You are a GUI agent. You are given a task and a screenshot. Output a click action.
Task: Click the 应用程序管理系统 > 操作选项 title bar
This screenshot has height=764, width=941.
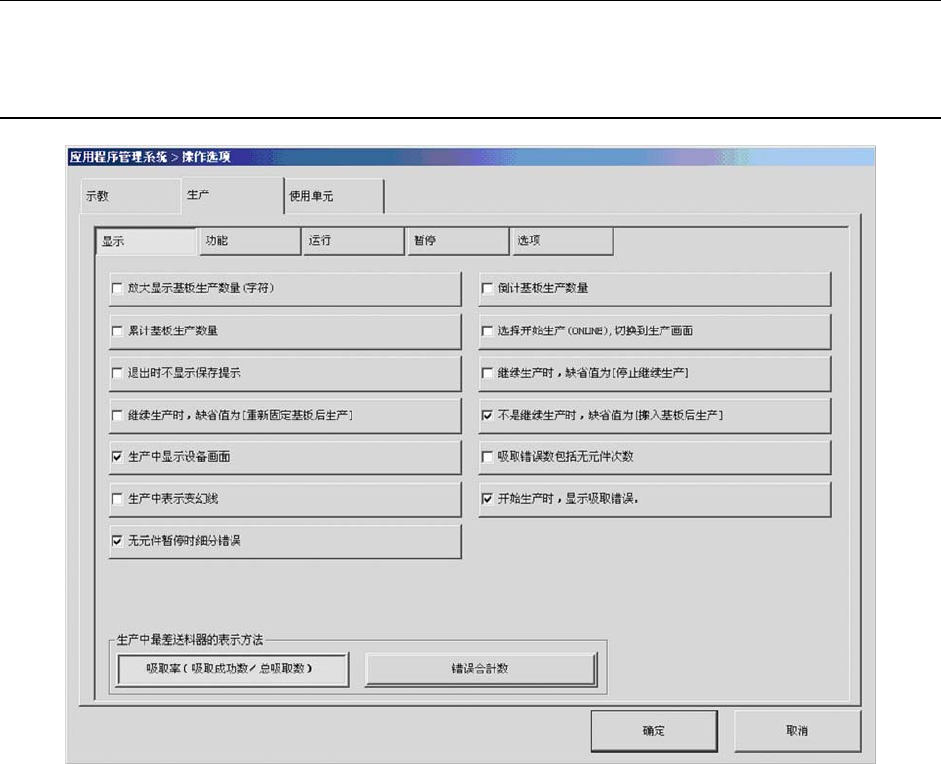[470, 157]
